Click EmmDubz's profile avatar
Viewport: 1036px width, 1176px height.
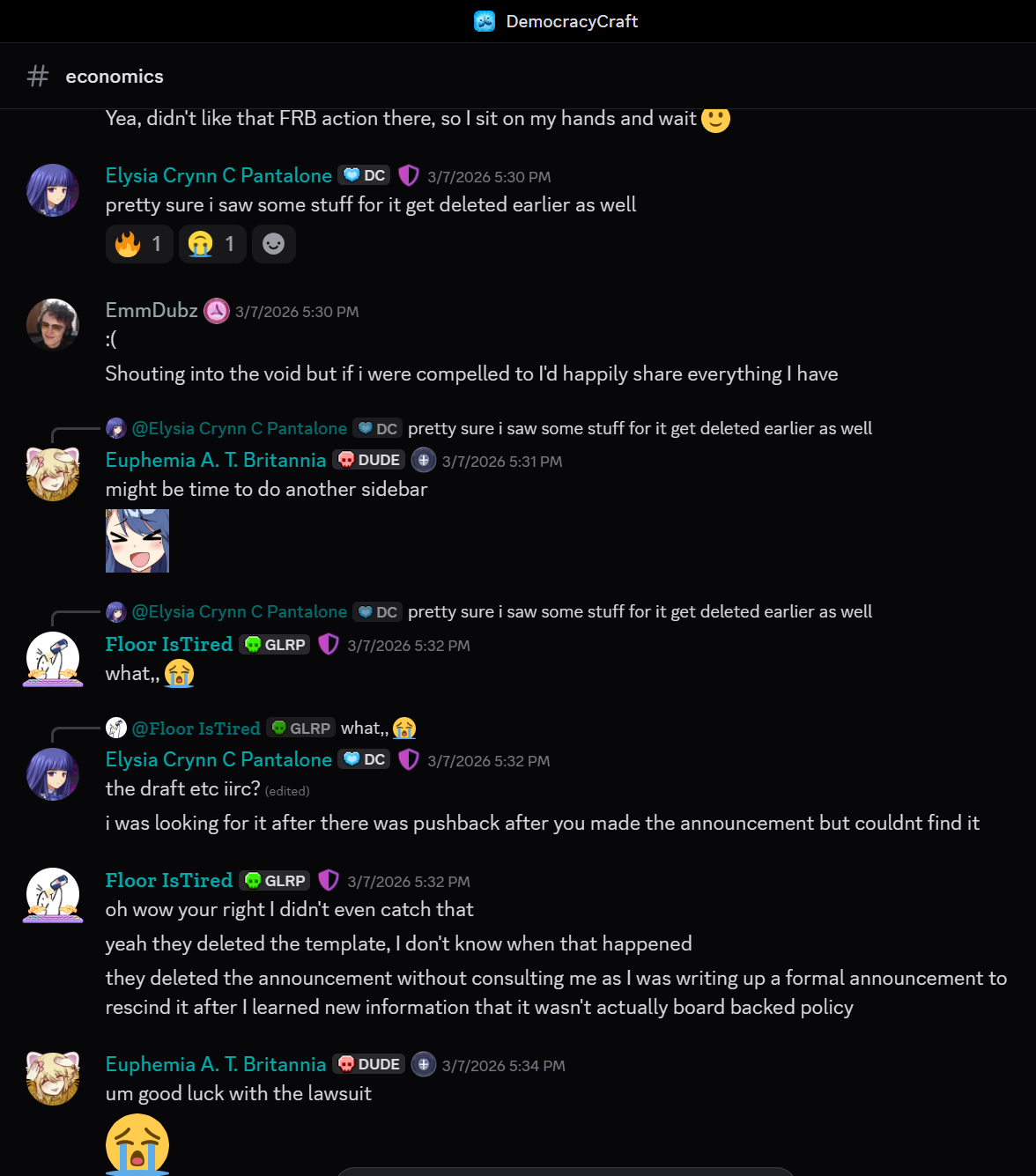tap(53, 325)
